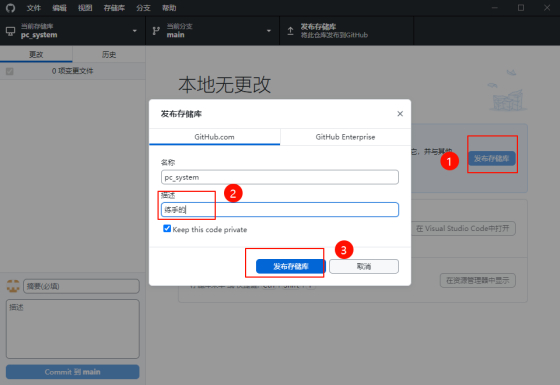This screenshot has width=560, height=385.
Task: Click the branch icon next to main
Action: point(156,31)
